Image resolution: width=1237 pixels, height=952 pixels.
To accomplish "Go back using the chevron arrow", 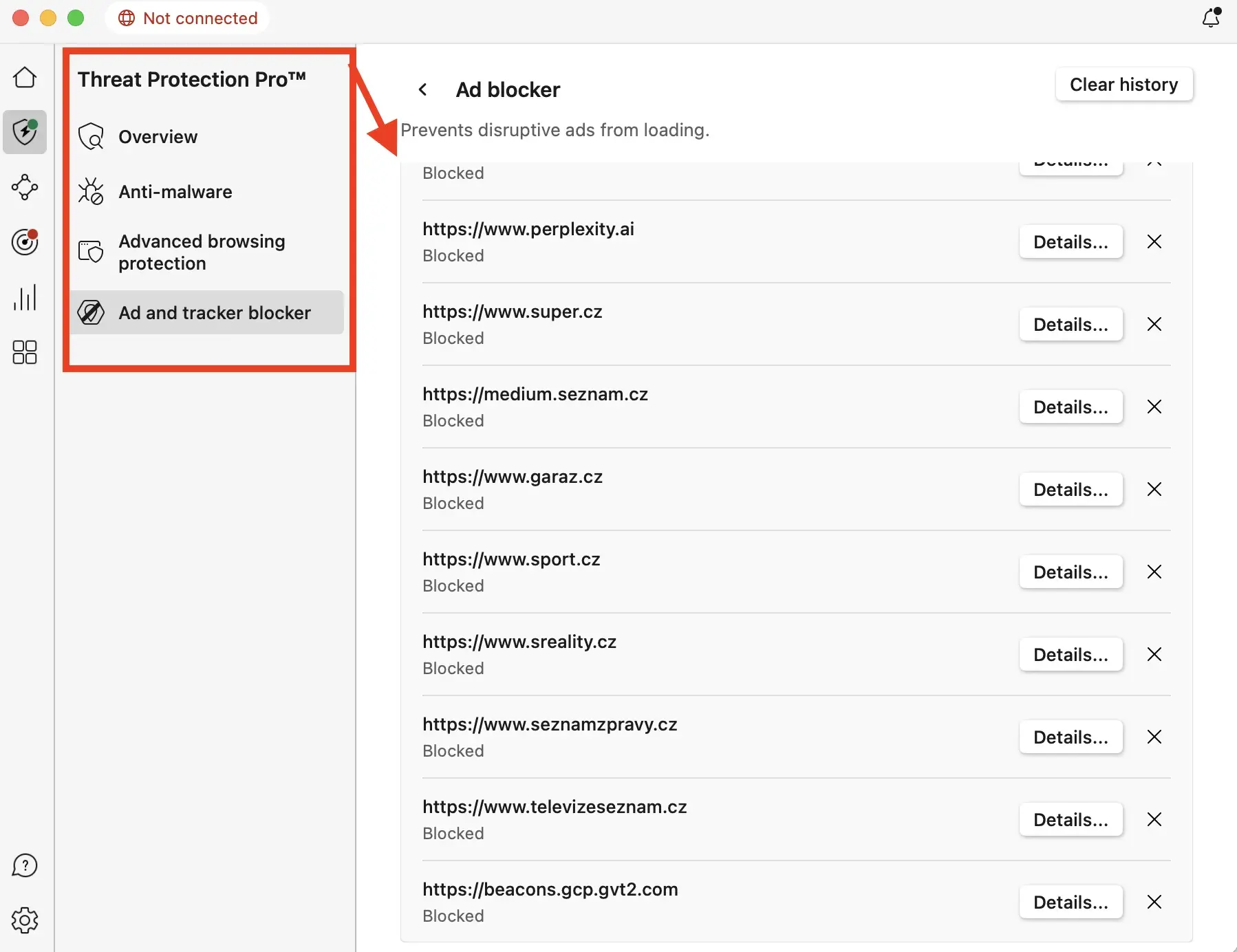I will click(423, 89).
